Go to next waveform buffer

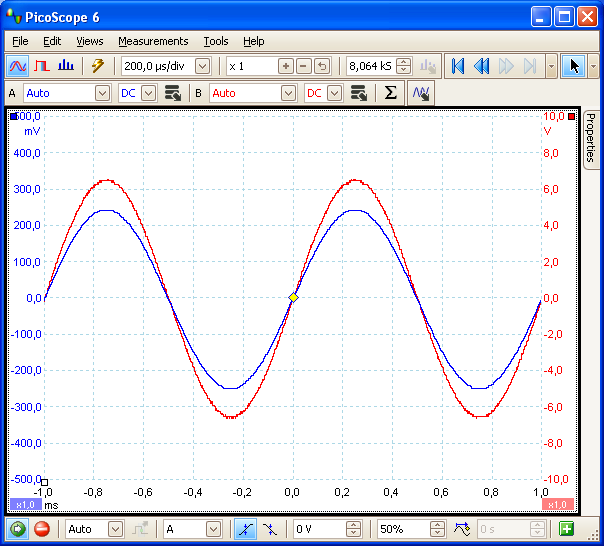pos(506,66)
